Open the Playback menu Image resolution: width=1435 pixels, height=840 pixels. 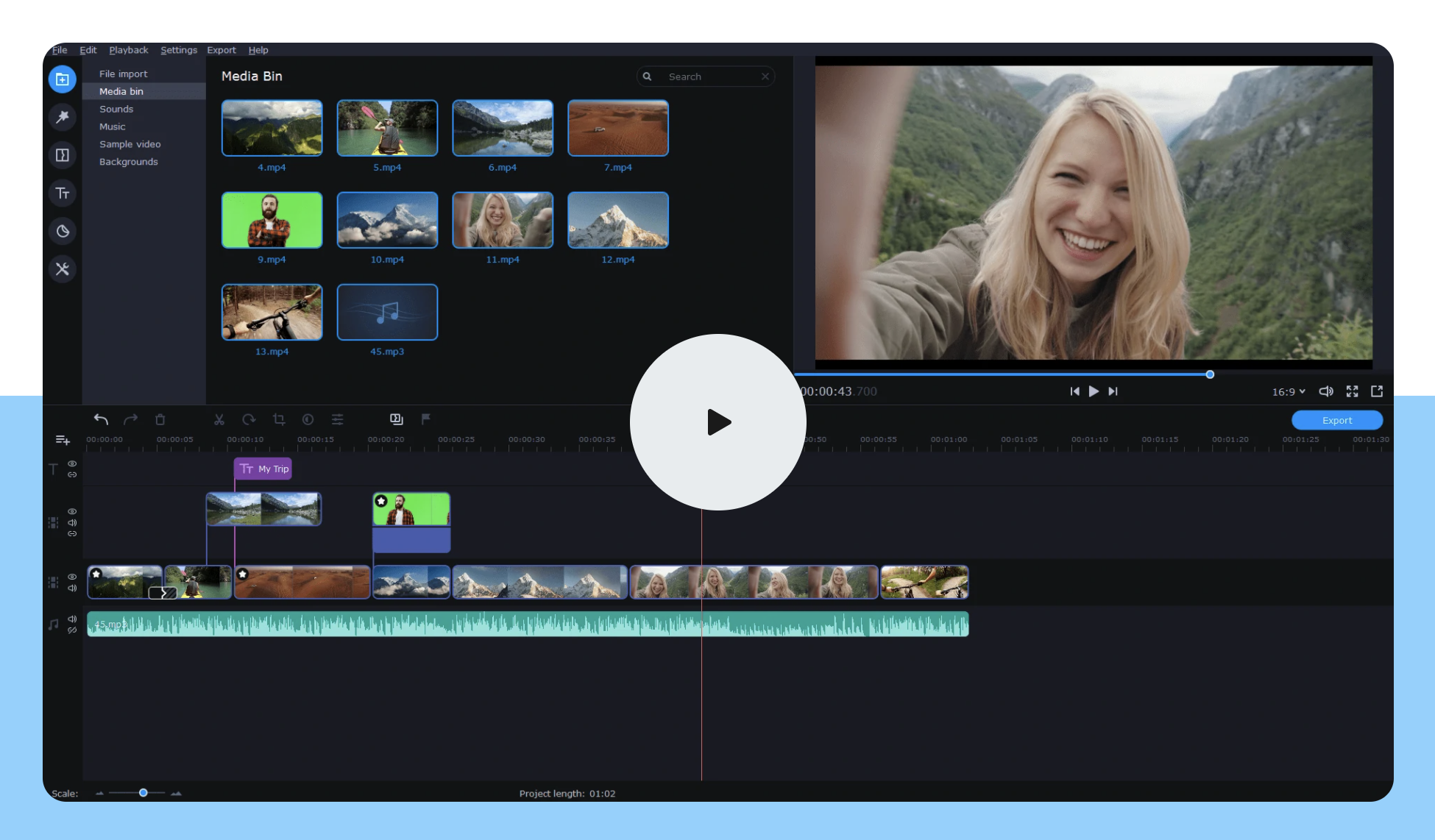129,50
